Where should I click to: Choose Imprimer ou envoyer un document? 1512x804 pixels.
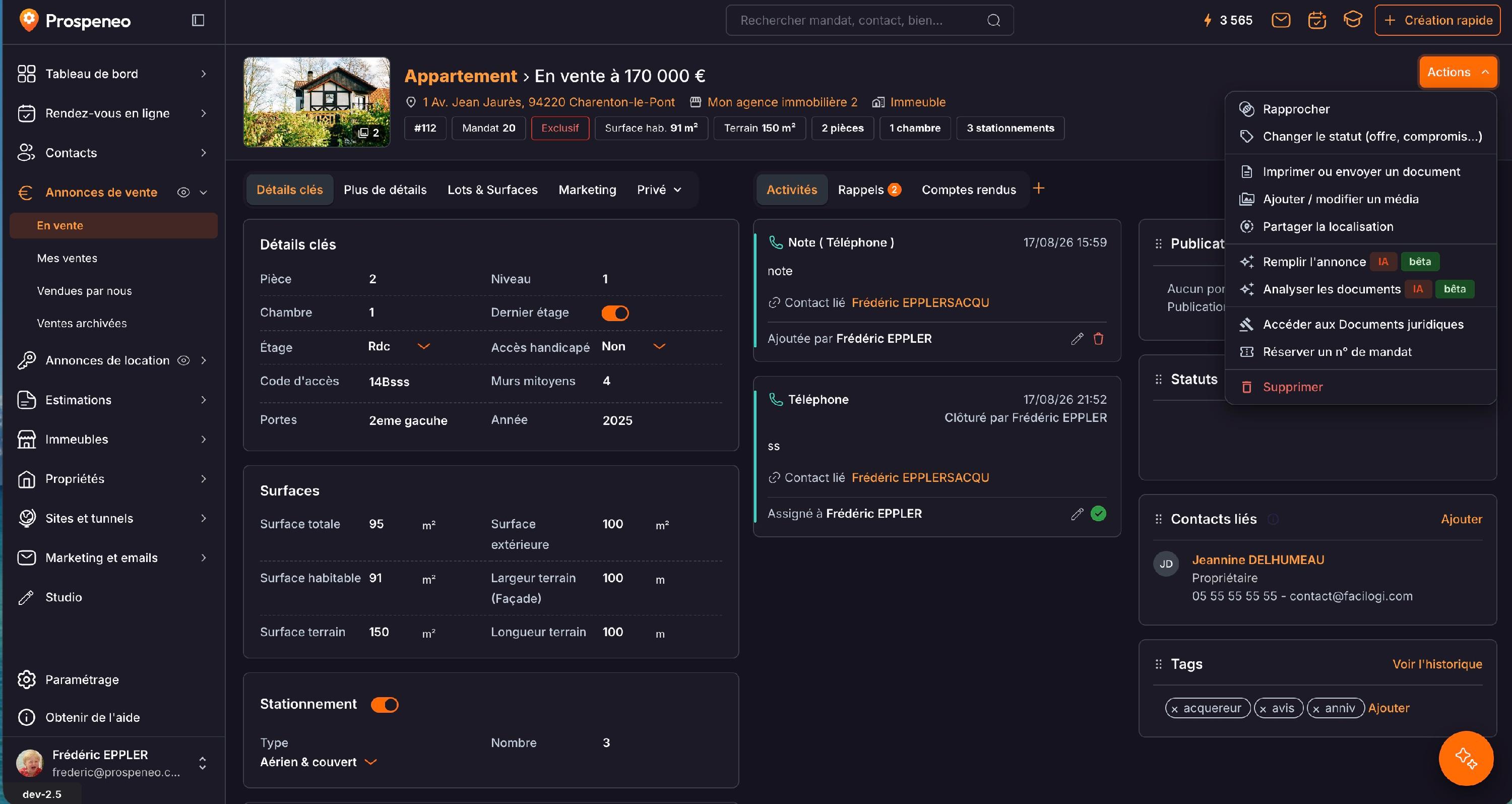pyautogui.click(x=1360, y=172)
